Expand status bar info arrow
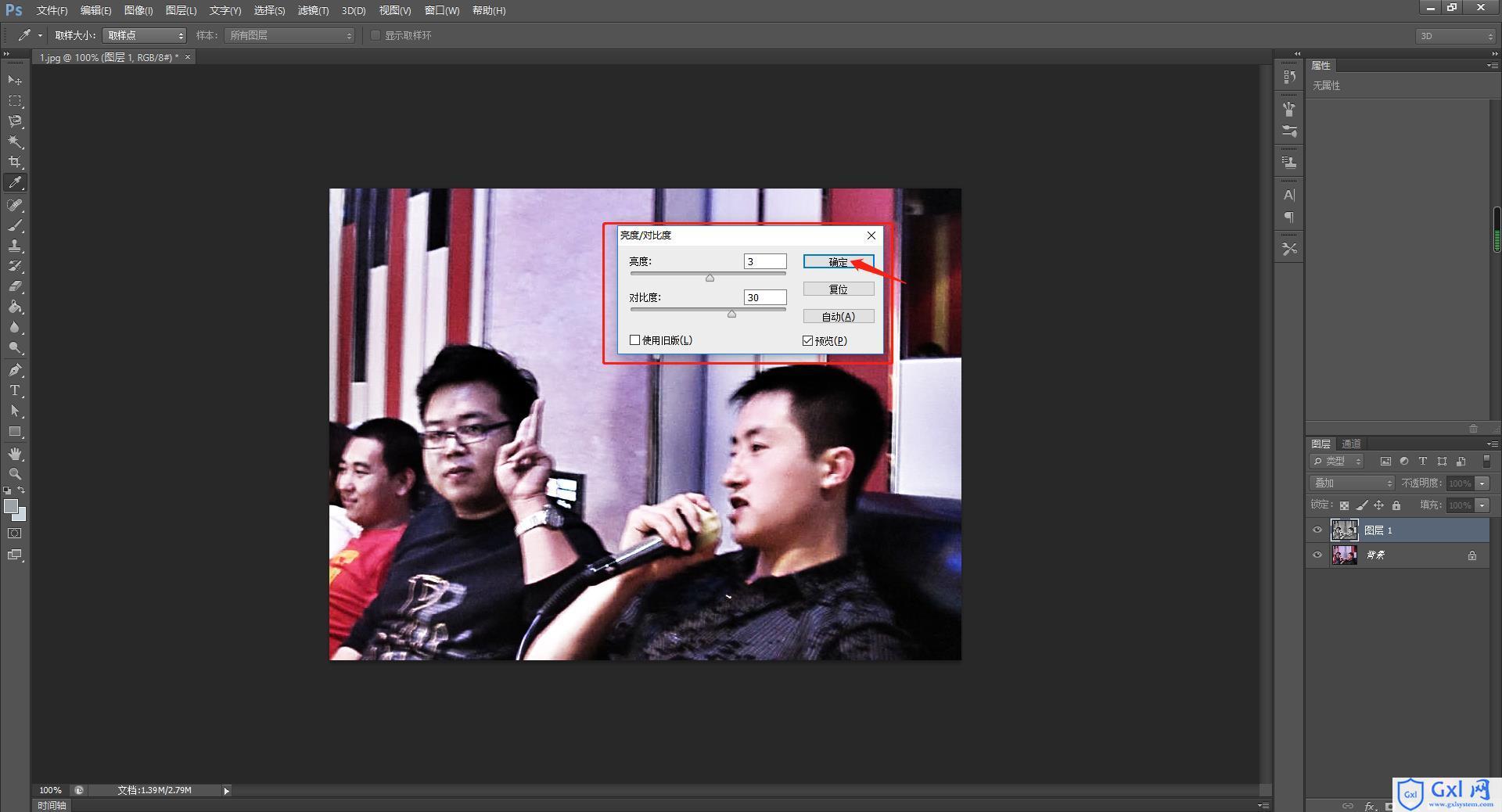 point(227,791)
